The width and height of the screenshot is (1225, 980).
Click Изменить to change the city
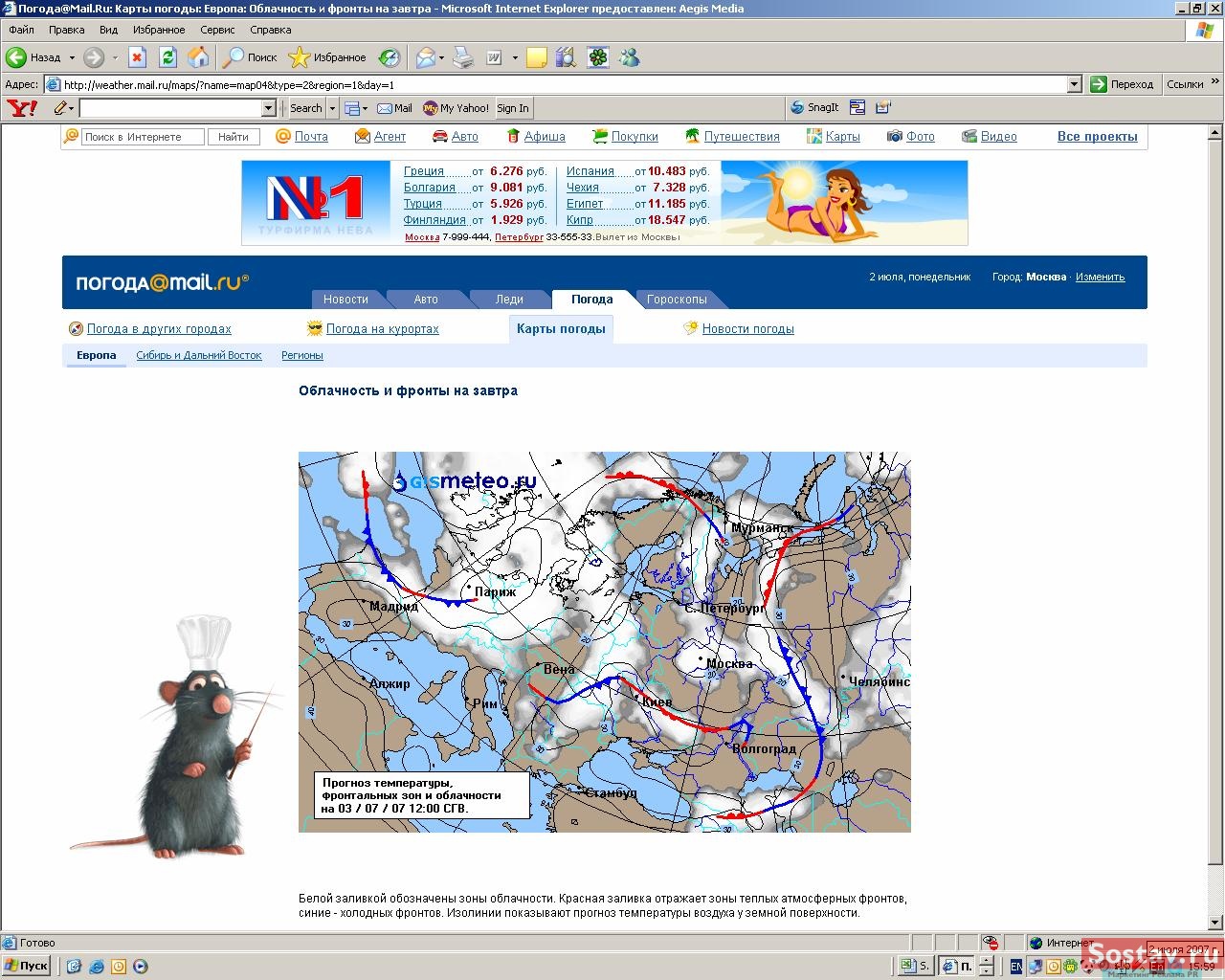pos(1100,277)
